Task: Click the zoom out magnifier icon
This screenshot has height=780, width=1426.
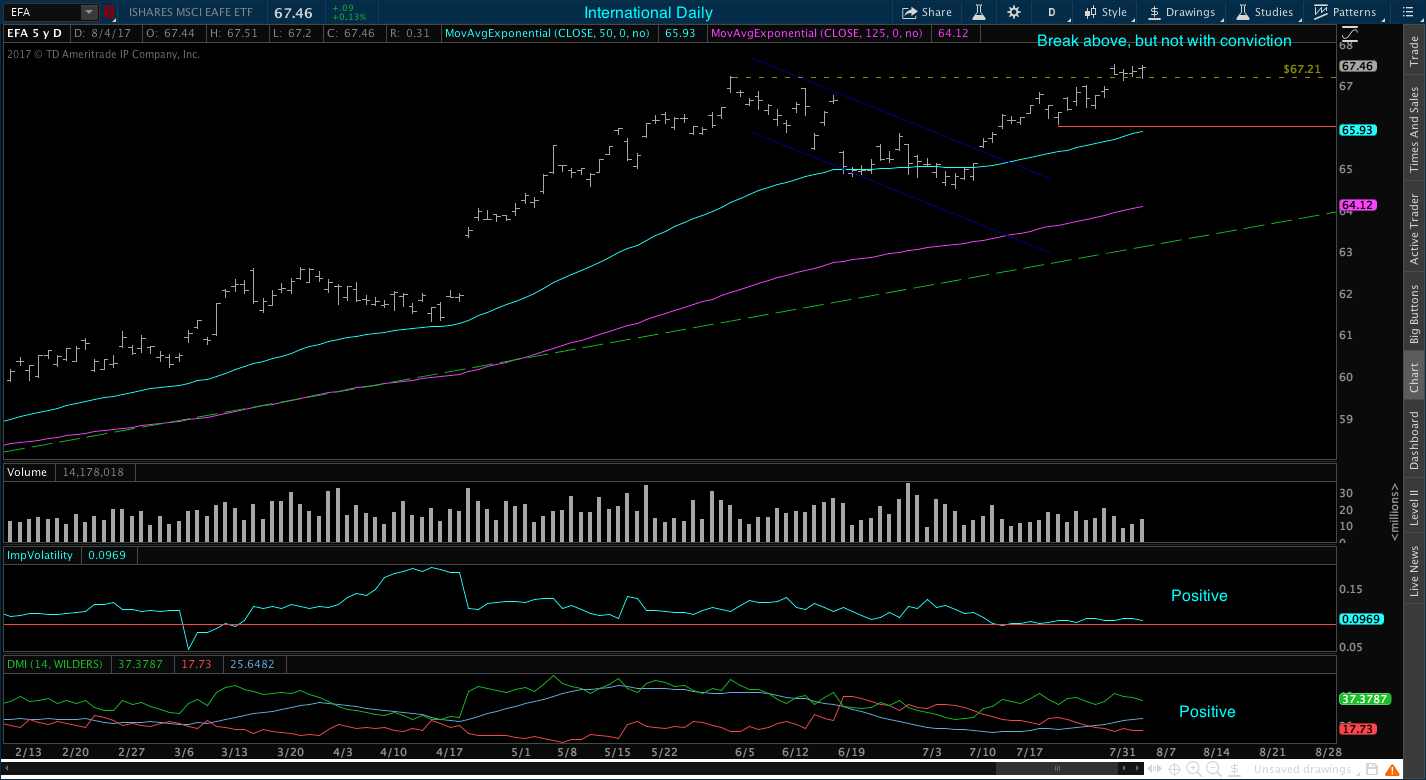Action: [1214, 769]
